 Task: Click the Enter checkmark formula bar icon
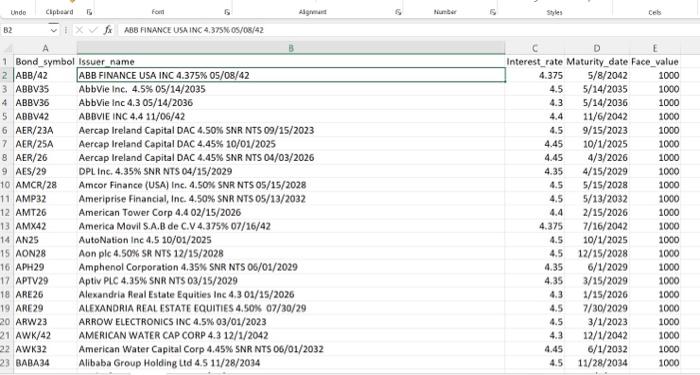click(x=93, y=30)
